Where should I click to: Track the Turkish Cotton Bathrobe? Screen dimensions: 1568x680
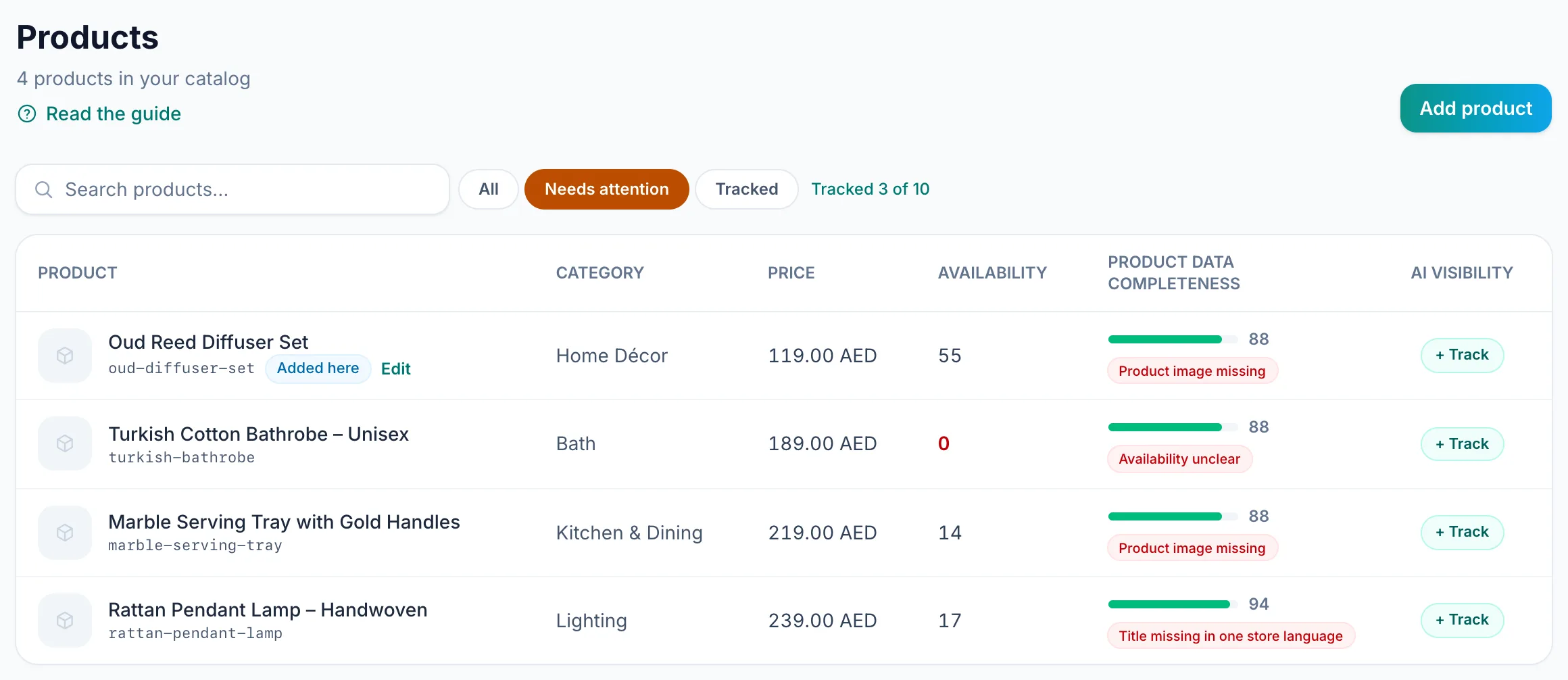click(x=1462, y=444)
